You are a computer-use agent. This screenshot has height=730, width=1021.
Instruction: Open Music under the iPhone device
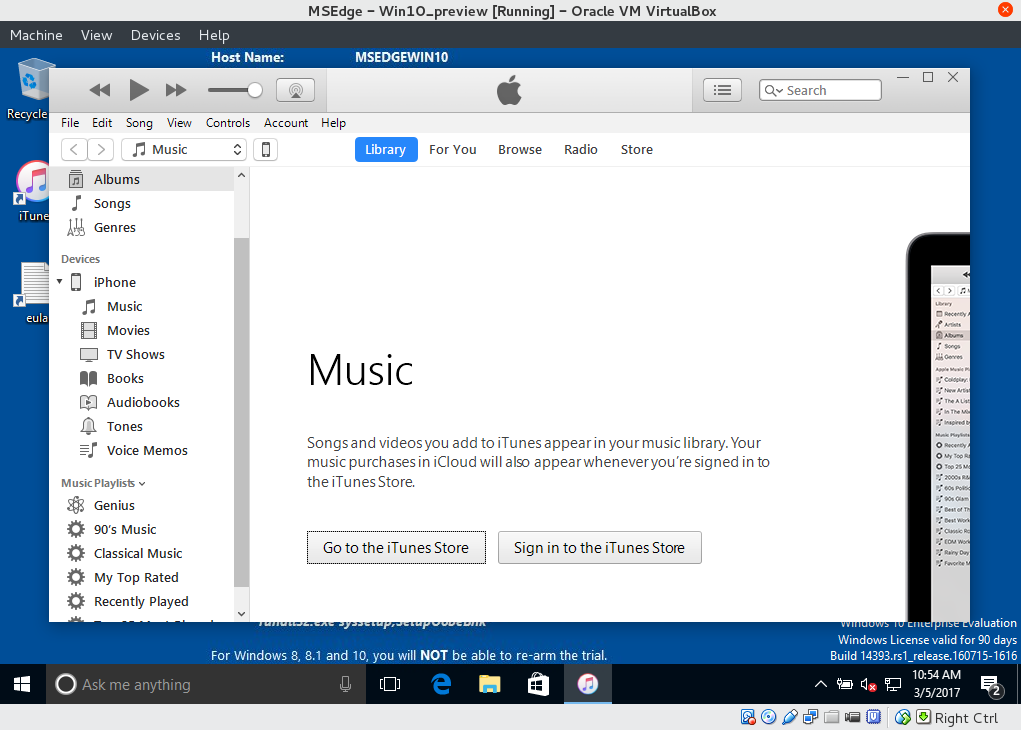click(142, 306)
